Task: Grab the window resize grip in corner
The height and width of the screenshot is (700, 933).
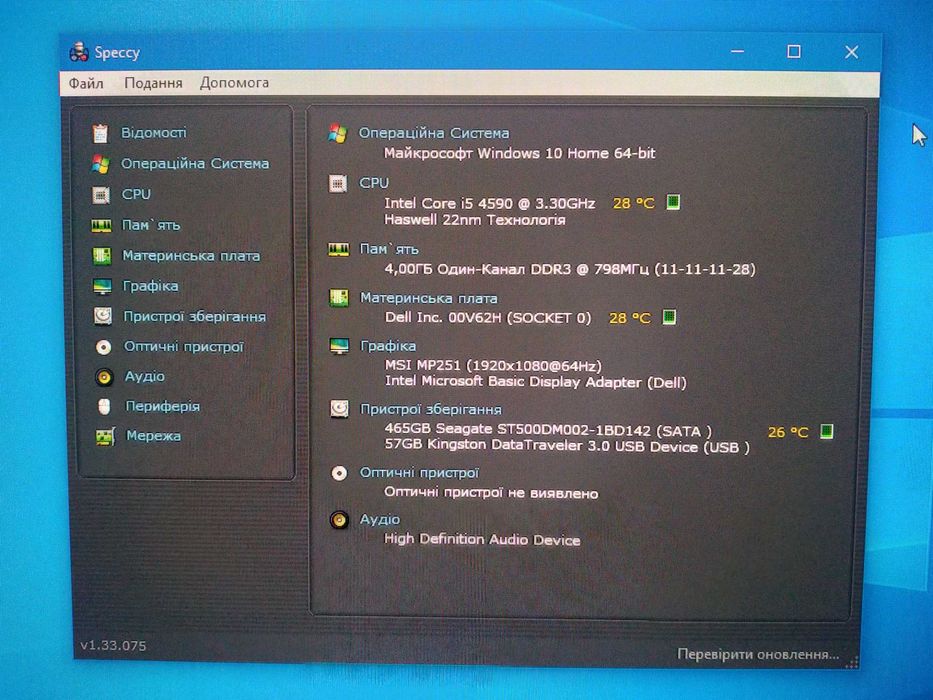Action: point(853,661)
